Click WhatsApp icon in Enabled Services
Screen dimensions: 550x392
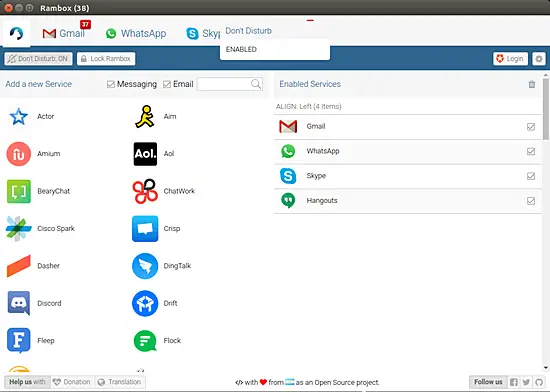click(288, 151)
